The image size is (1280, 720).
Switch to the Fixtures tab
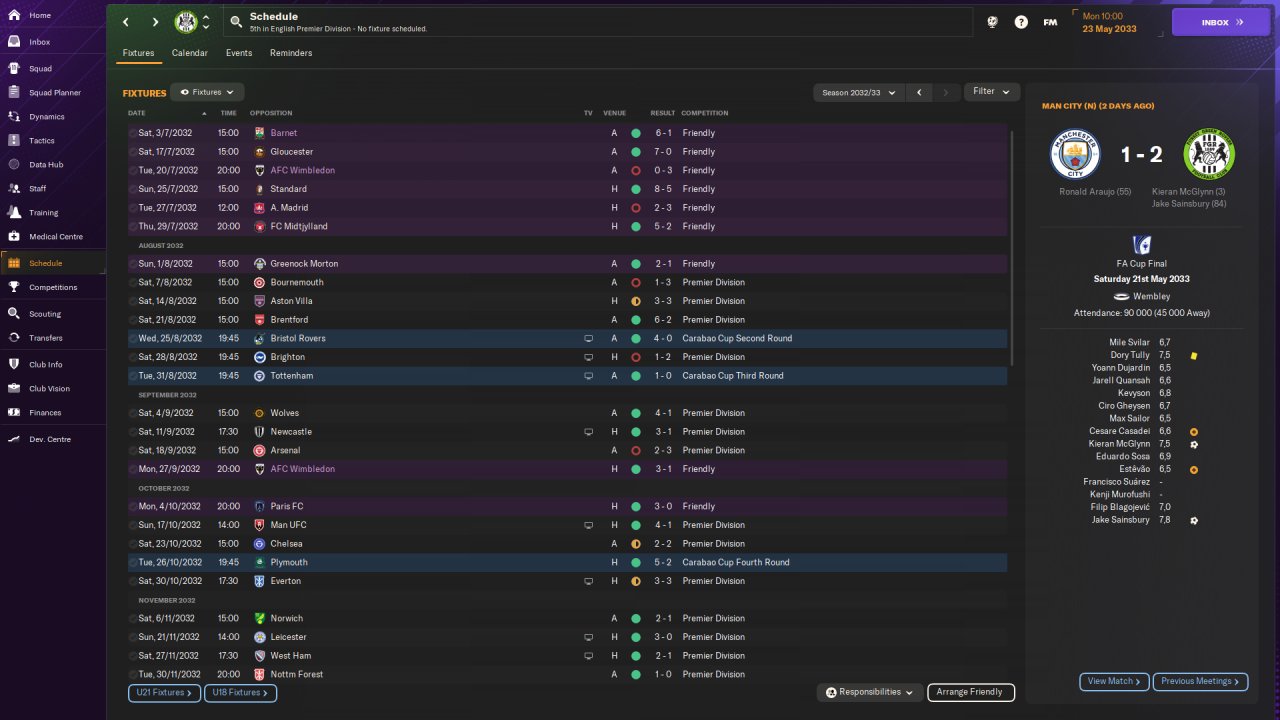point(138,53)
